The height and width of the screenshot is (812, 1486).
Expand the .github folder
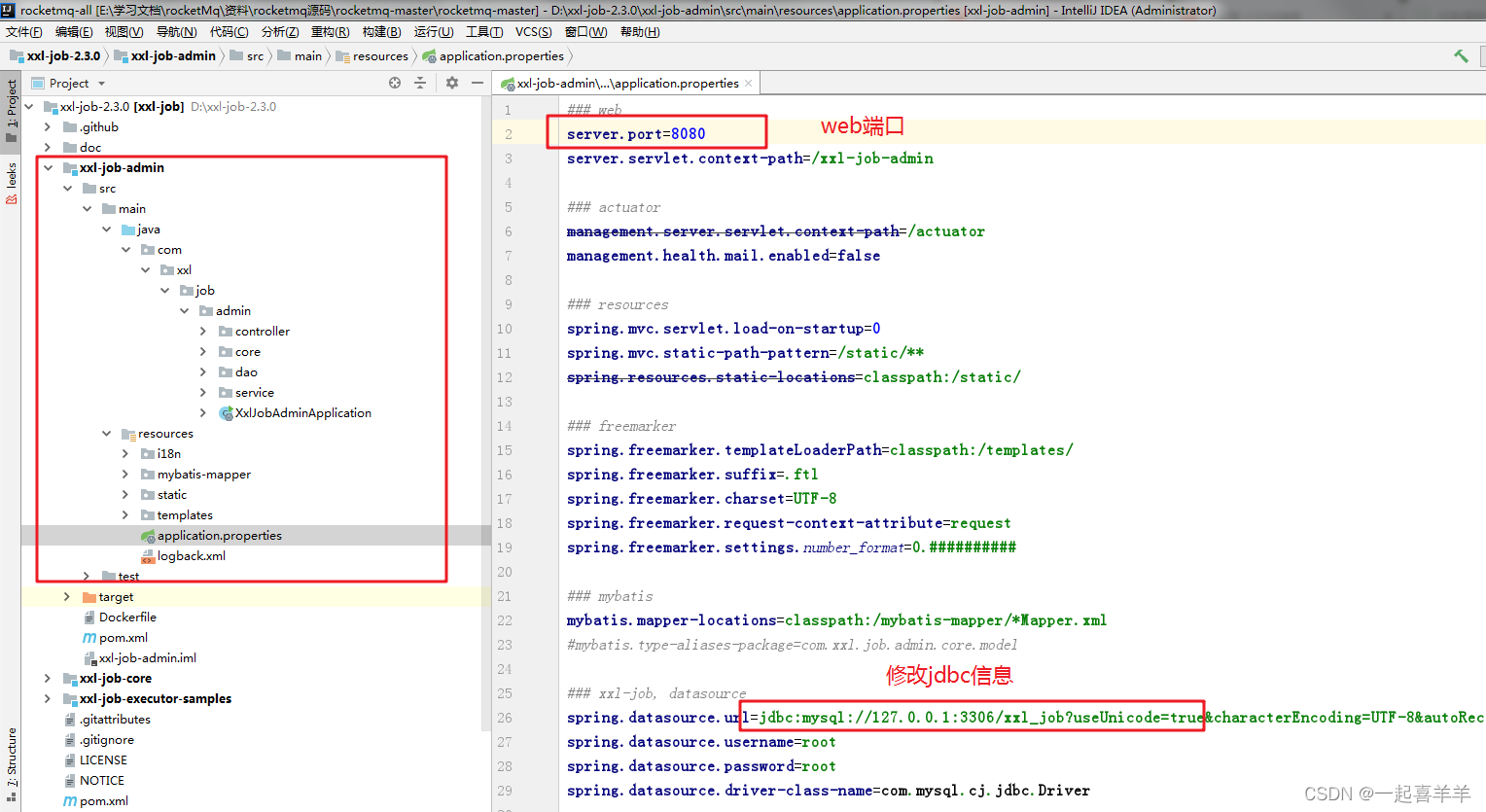click(48, 127)
